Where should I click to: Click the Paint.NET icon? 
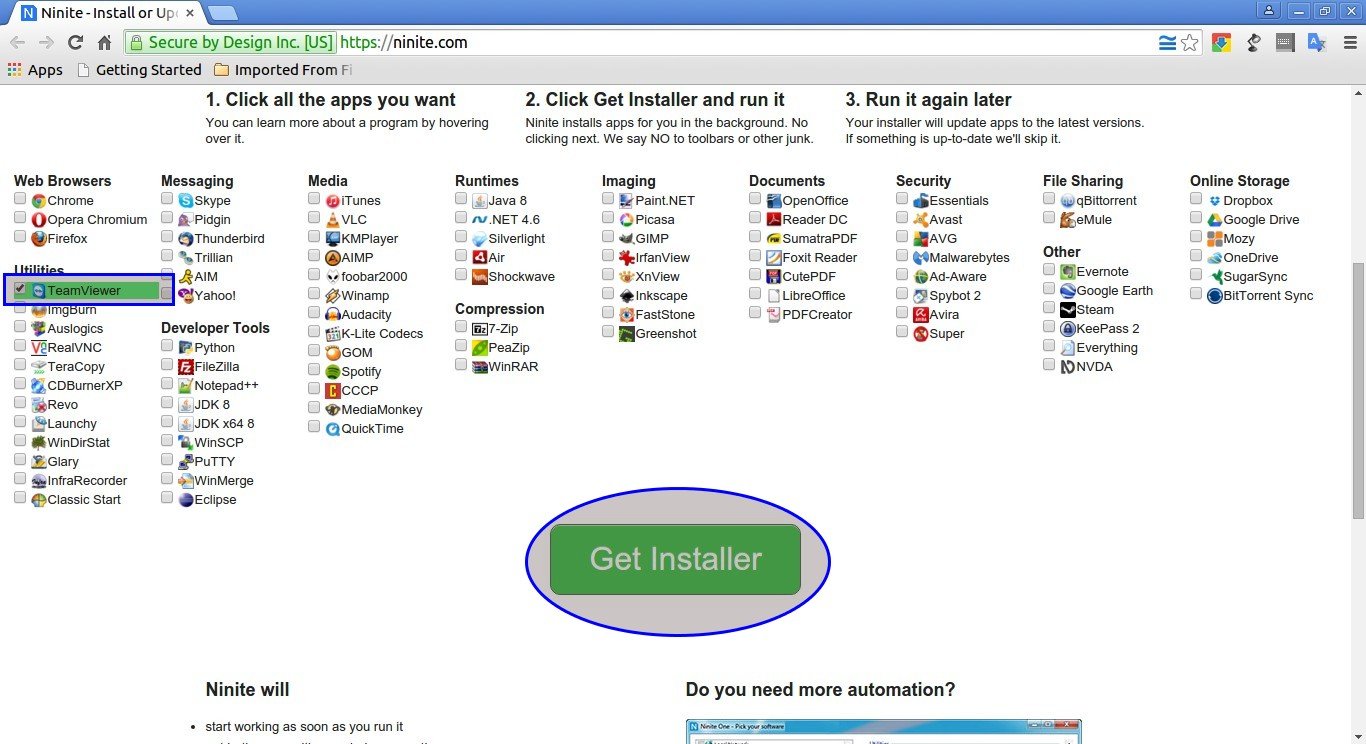click(627, 201)
